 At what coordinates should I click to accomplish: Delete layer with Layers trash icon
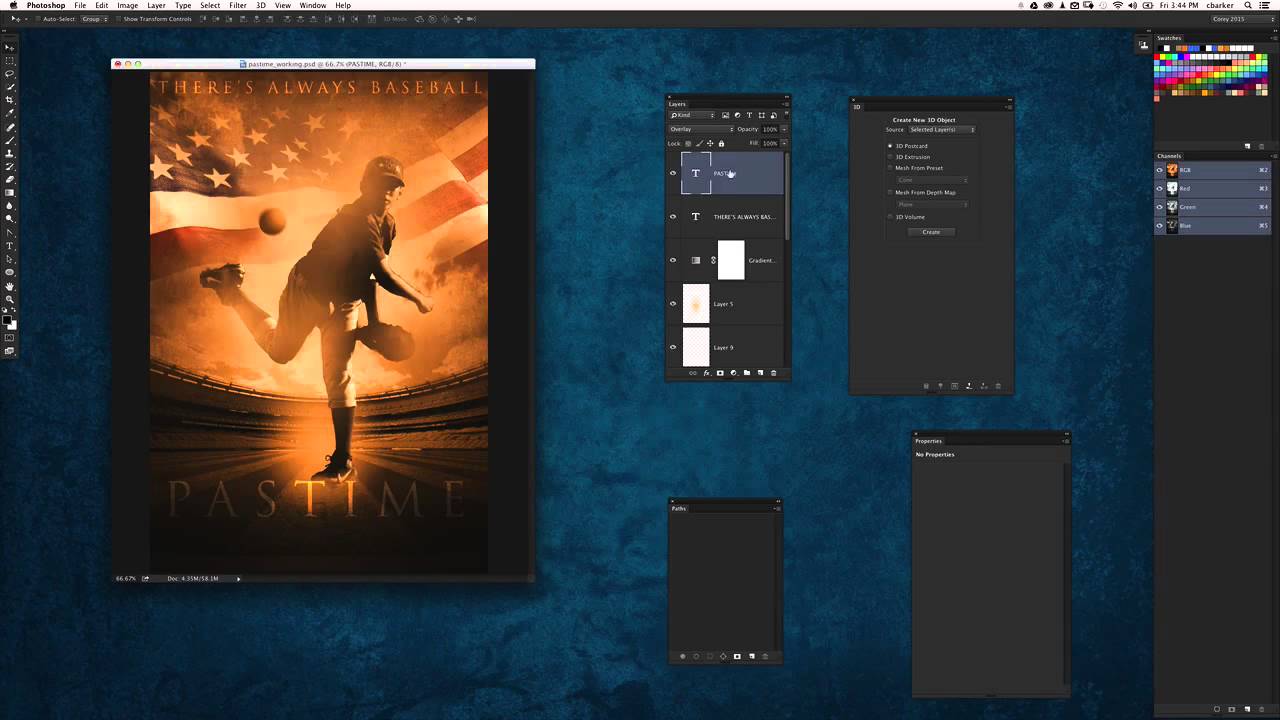[773, 373]
